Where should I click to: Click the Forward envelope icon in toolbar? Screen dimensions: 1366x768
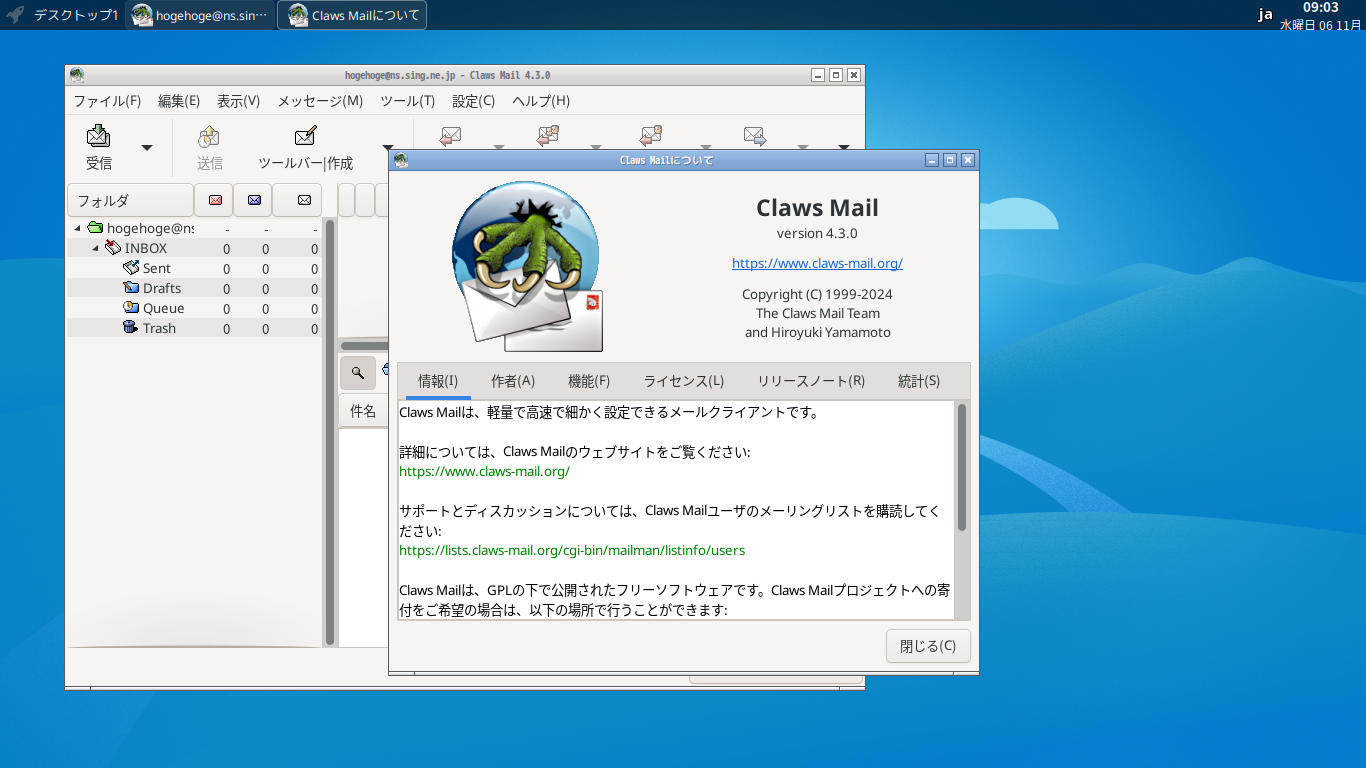[x=755, y=135]
